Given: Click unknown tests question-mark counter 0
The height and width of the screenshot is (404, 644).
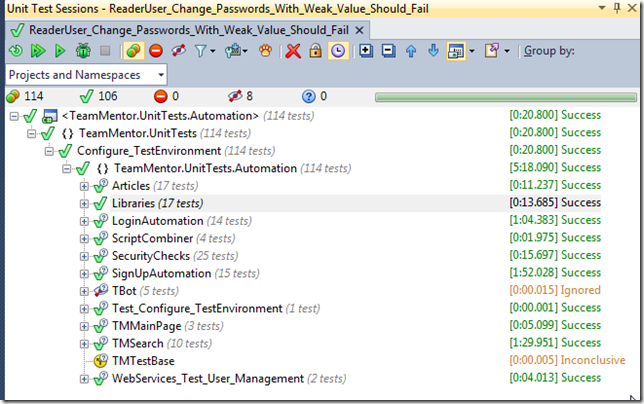Looking at the screenshot, I should coord(314,96).
